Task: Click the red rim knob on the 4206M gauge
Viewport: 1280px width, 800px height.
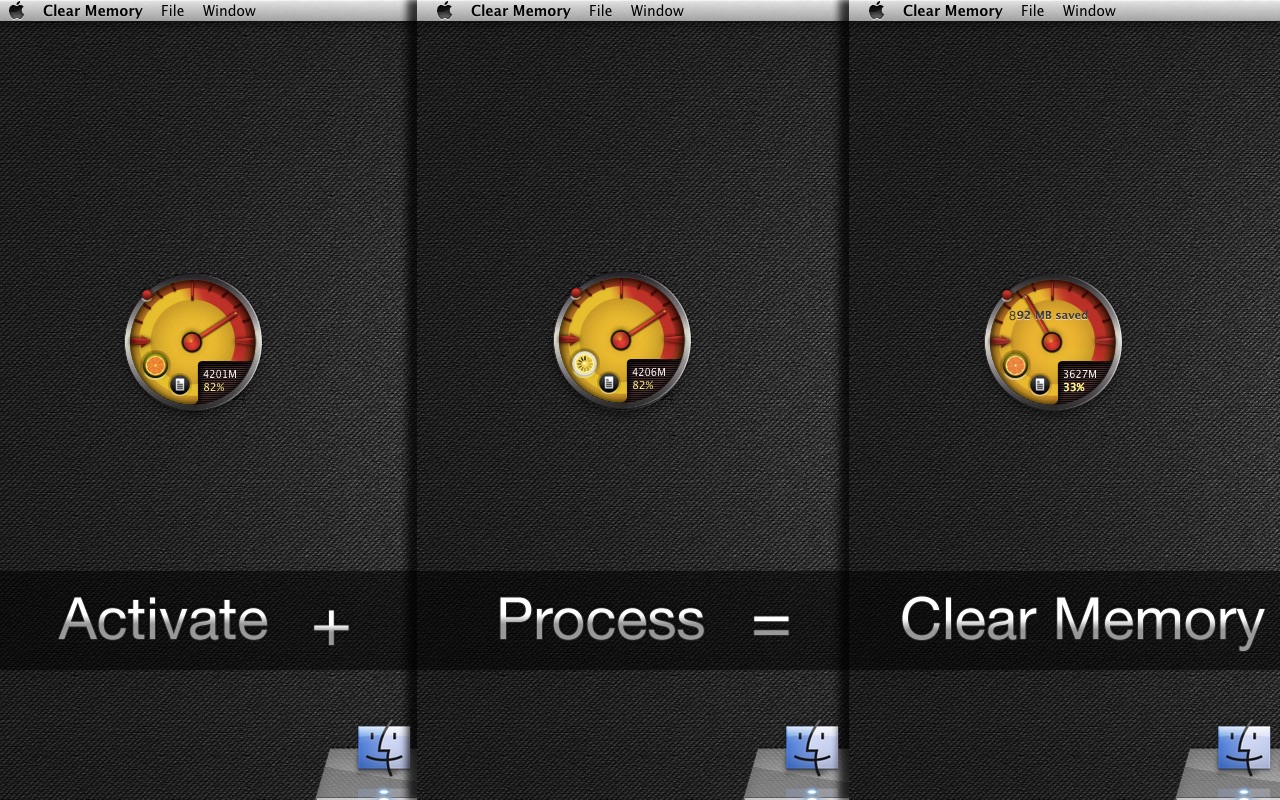Action: 576,293
